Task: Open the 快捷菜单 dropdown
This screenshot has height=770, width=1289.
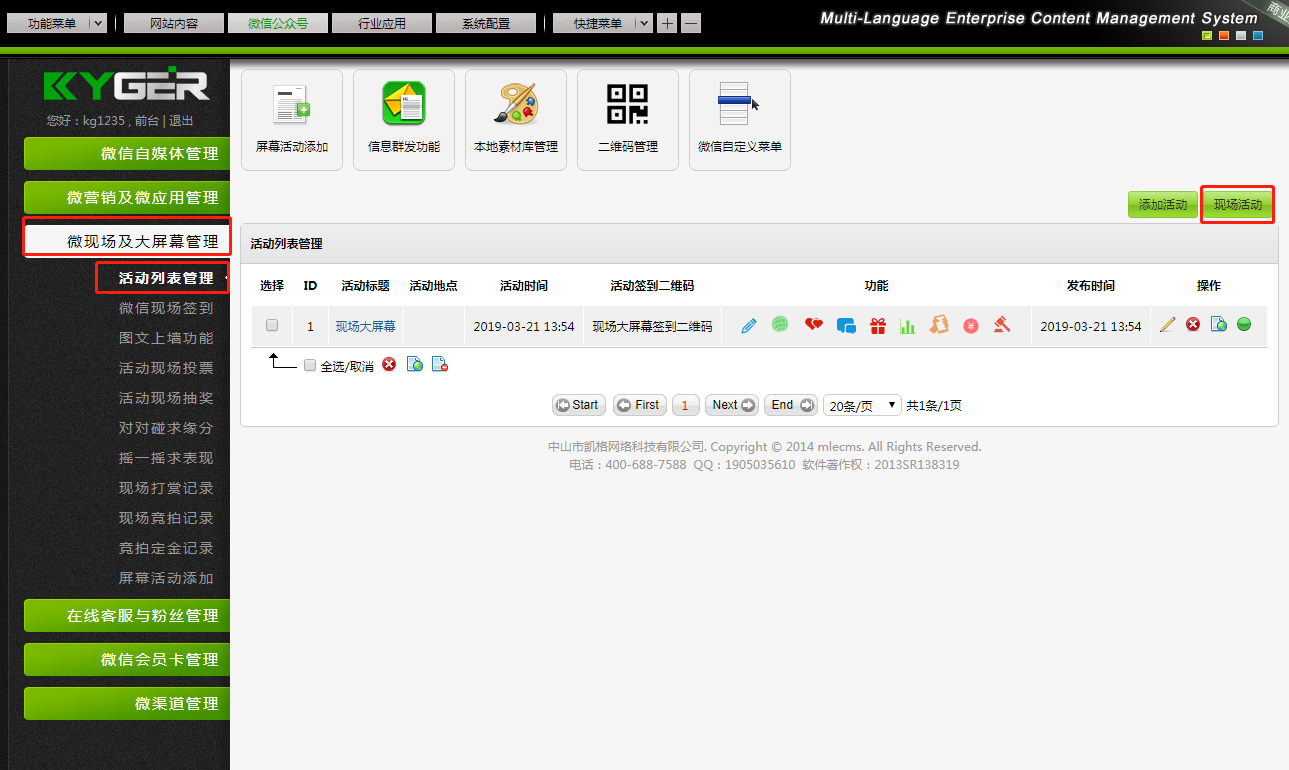Action: coord(603,23)
